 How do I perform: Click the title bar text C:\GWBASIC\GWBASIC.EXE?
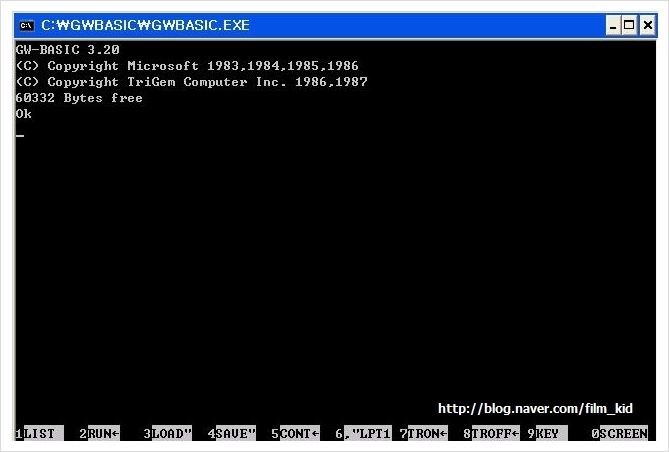[145, 25]
